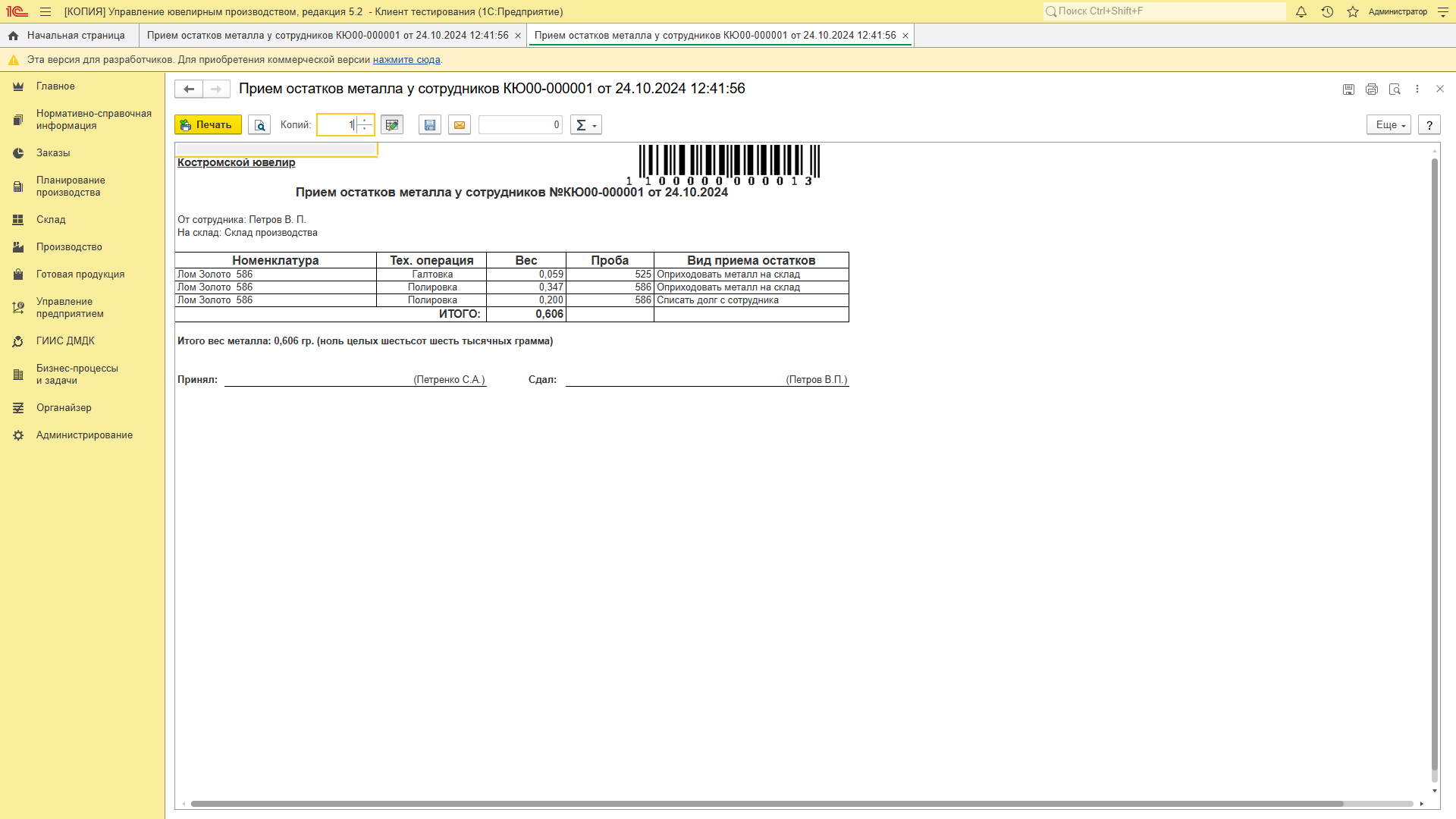
Task: Open the Еще dropdown menu
Action: 1389,125
